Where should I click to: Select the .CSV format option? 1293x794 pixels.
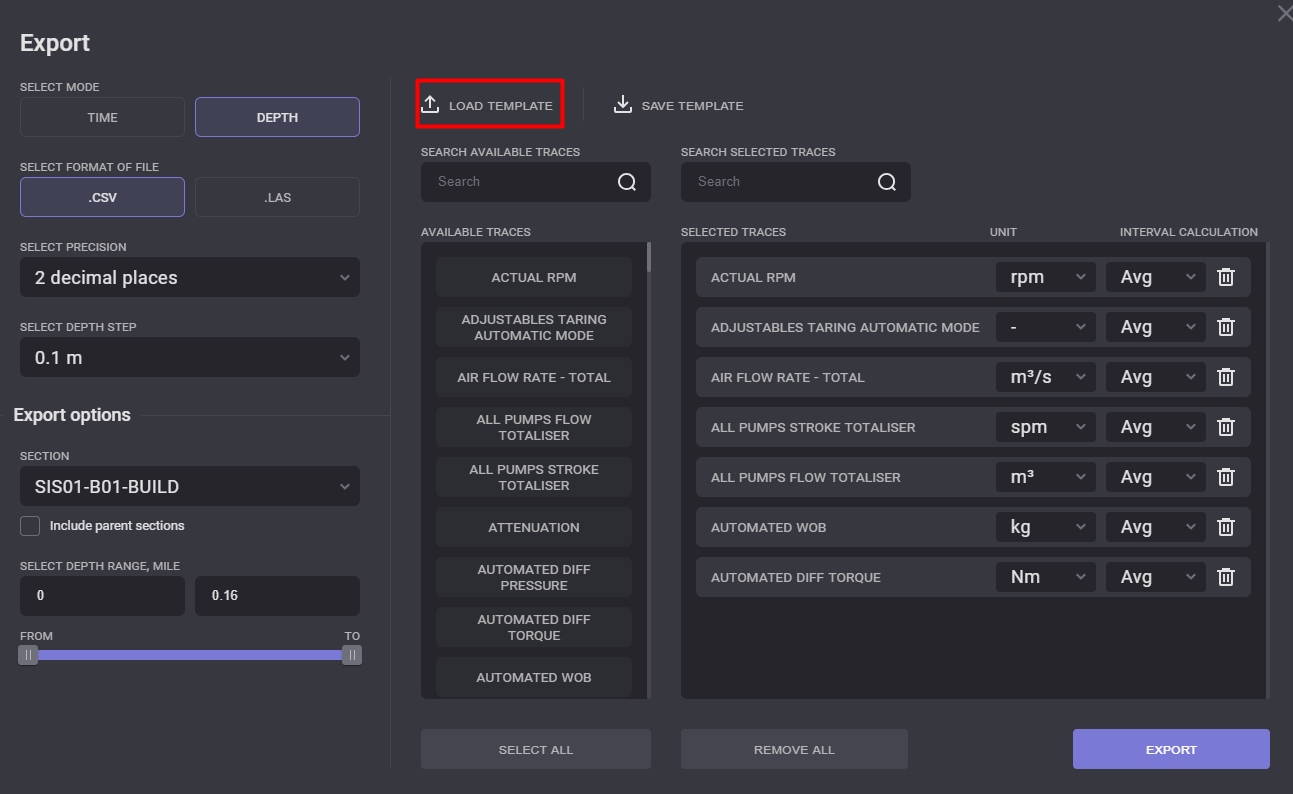[102, 197]
